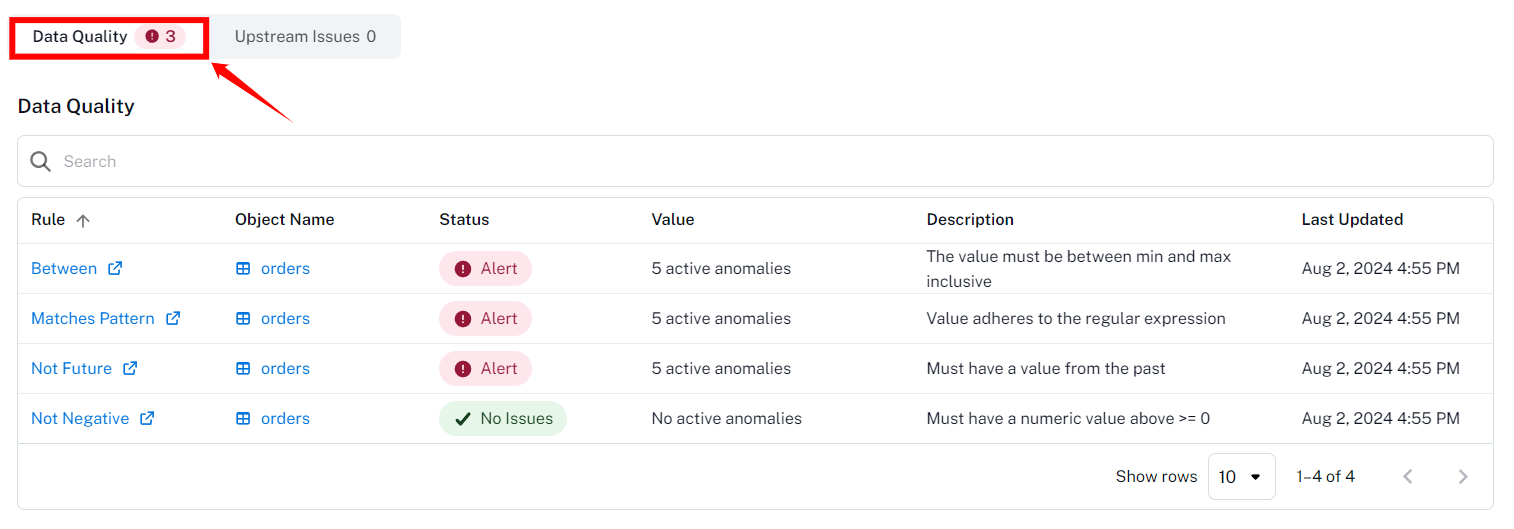Click Alert status badge for Matches Pattern
The width and height of the screenshot is (1514, 529).
click(485, 318)
